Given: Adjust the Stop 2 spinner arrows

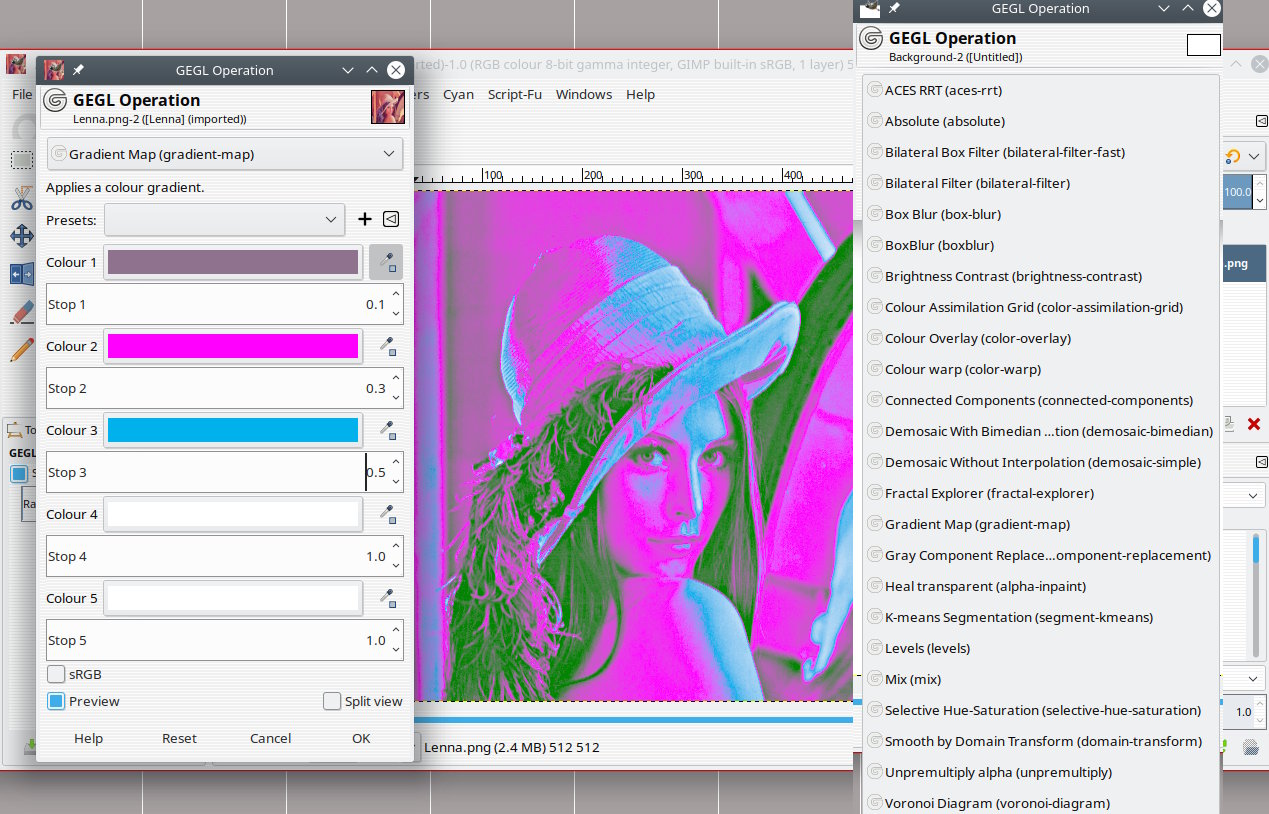Looking at the screenshot, I should coord(396,388).
